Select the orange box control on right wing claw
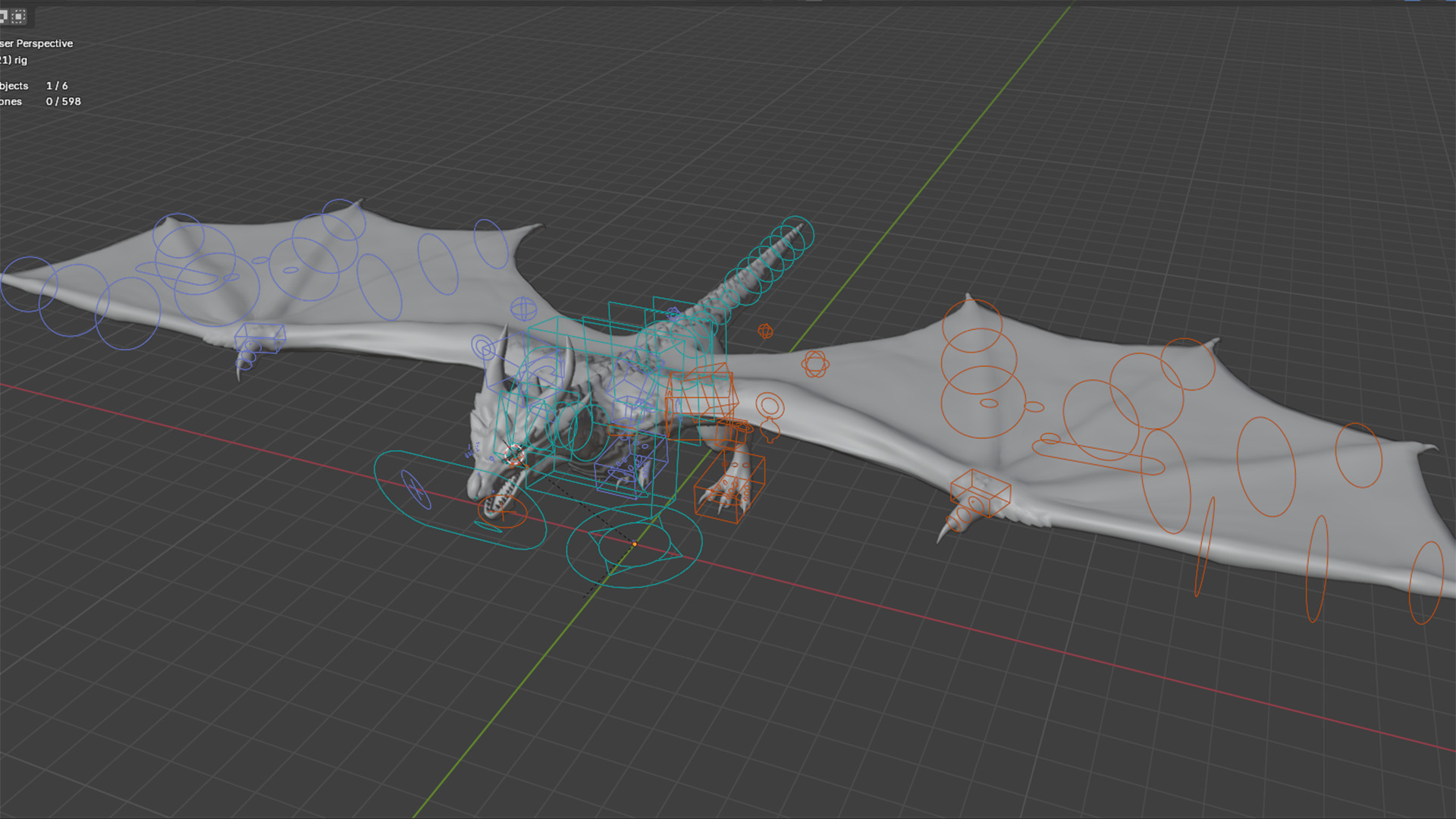 pos(980,494)
